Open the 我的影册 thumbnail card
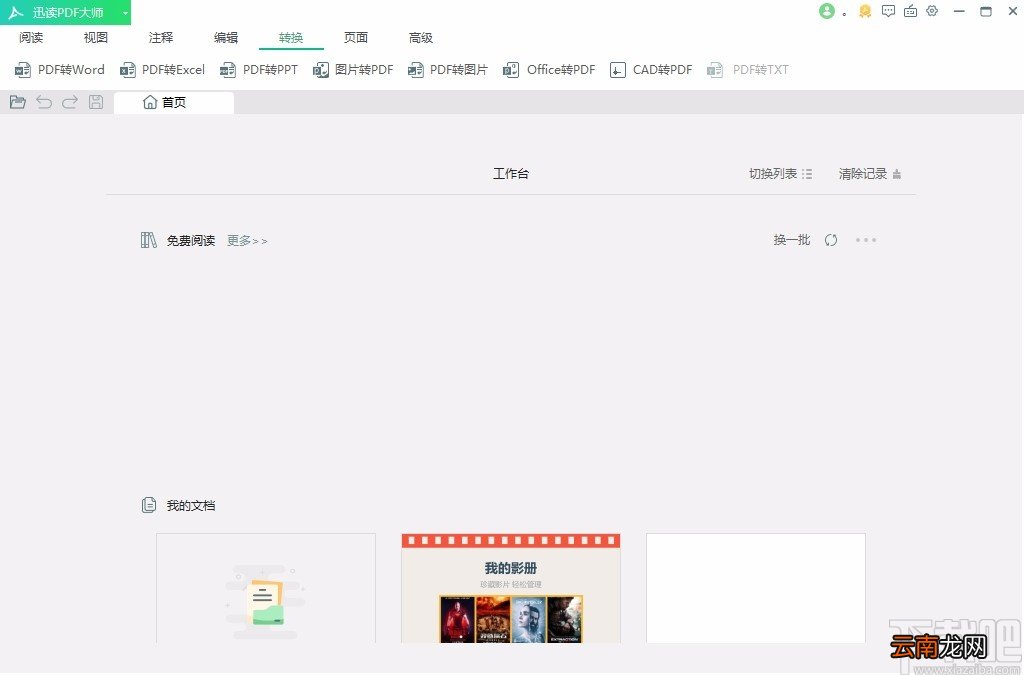1024x675 pixels. tap(511, 588)
